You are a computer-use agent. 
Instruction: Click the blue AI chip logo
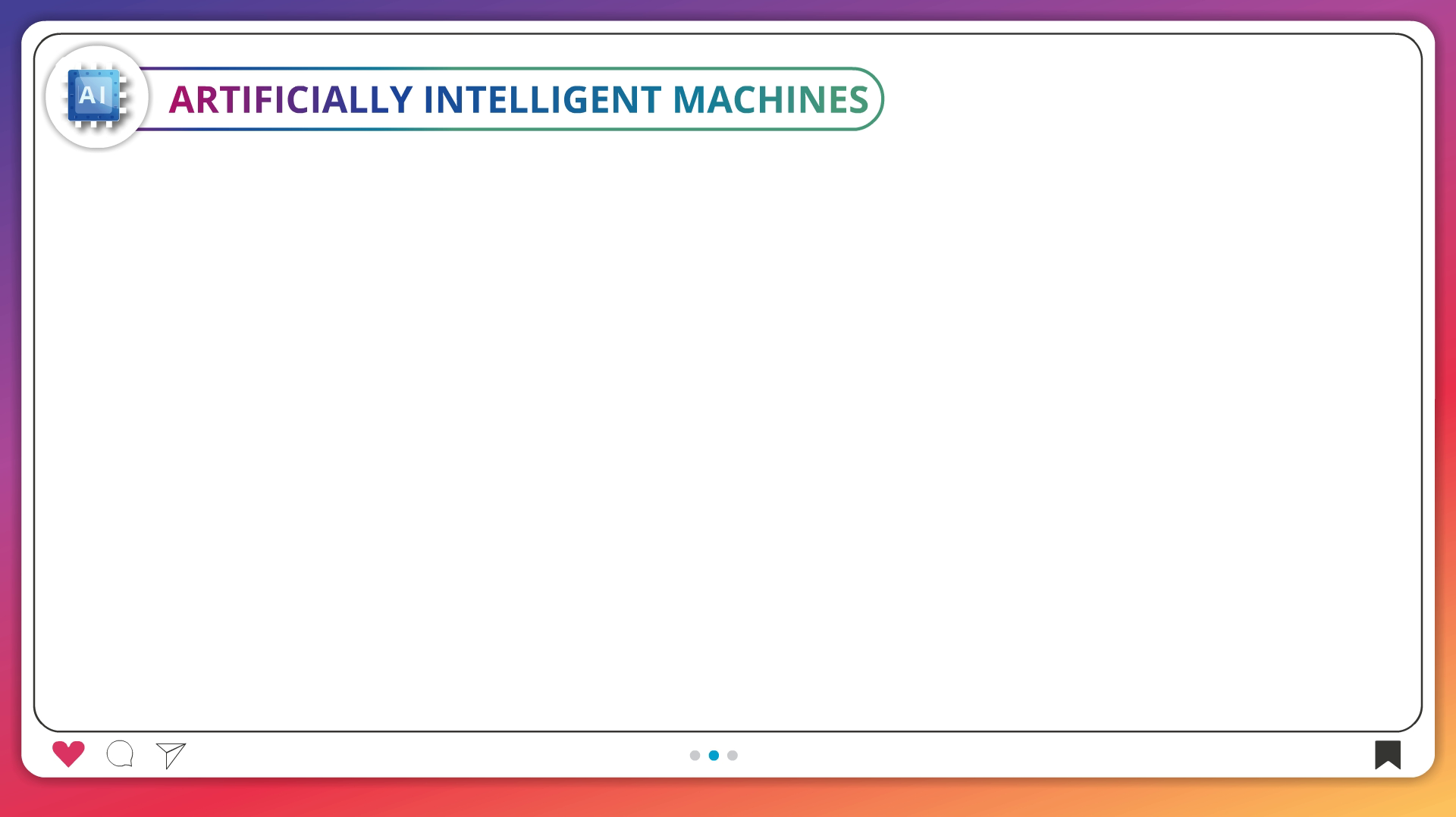95,96
